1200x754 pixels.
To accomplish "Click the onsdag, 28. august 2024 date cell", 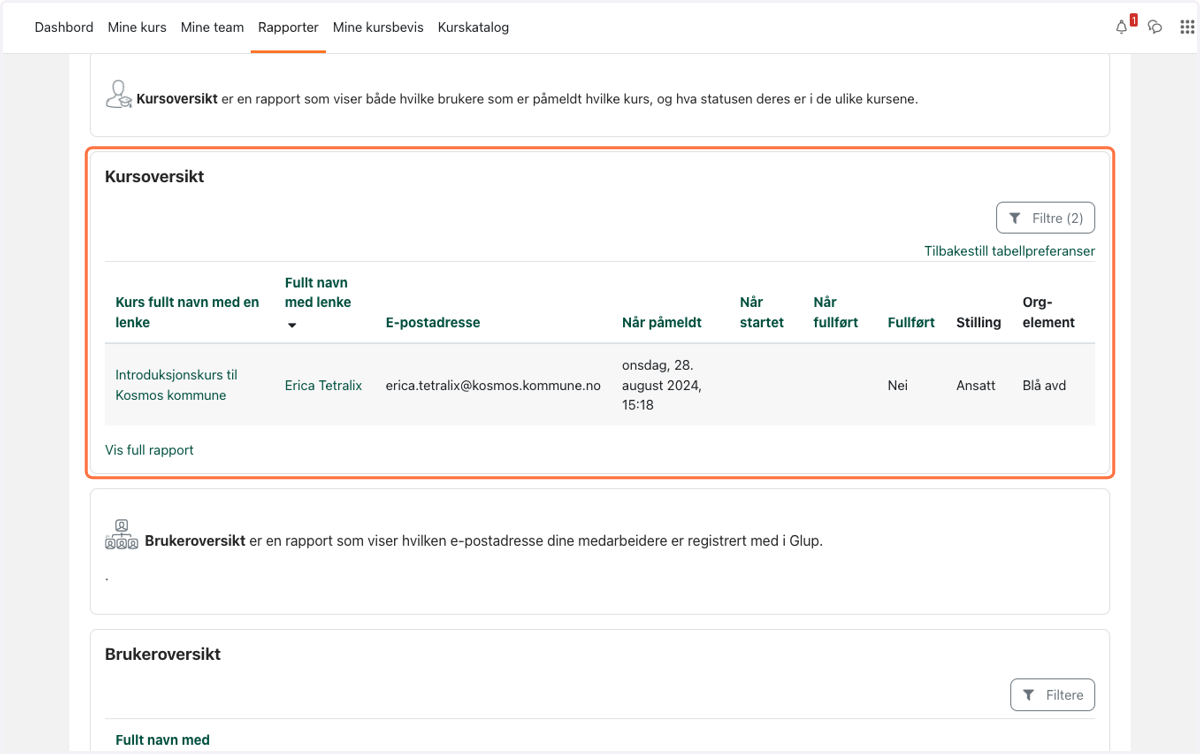I will (662, 385).
